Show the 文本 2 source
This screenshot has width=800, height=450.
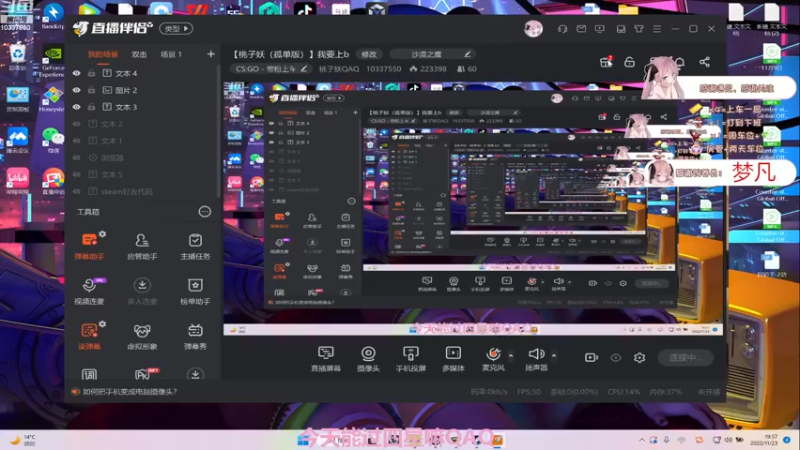pos(77,124)
